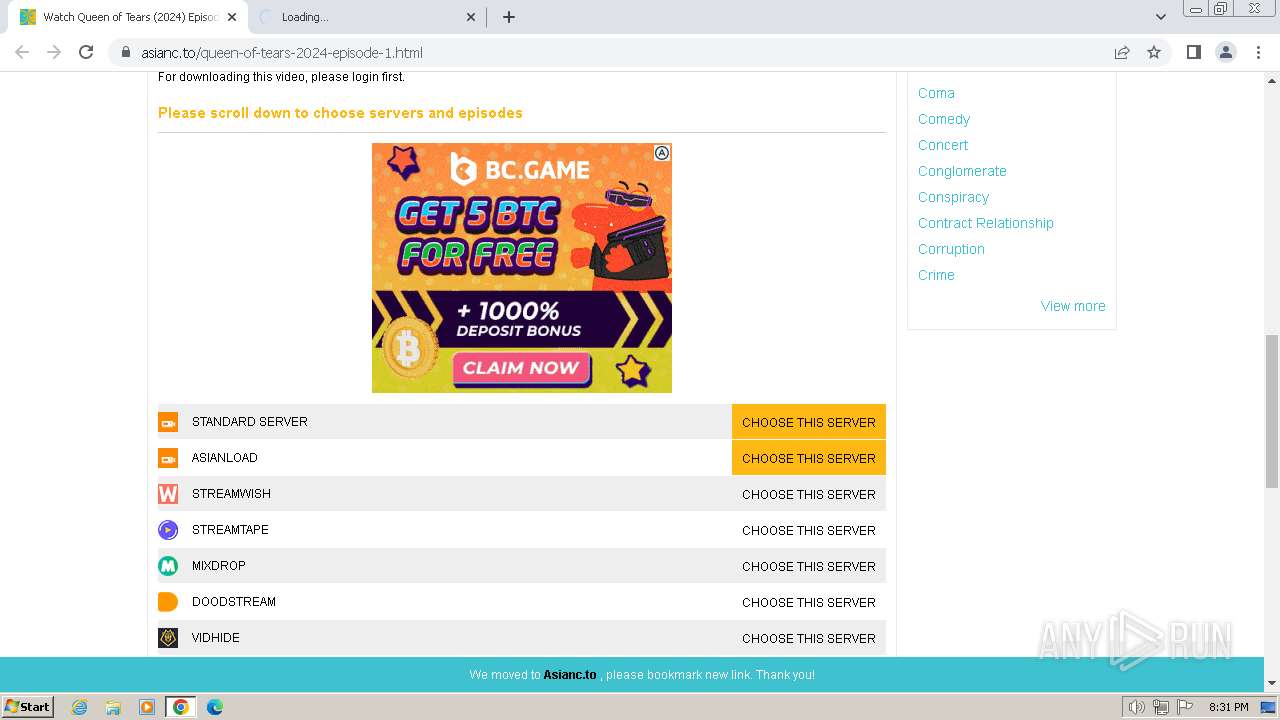
Task: Reload the page
Action: [86, 52]
